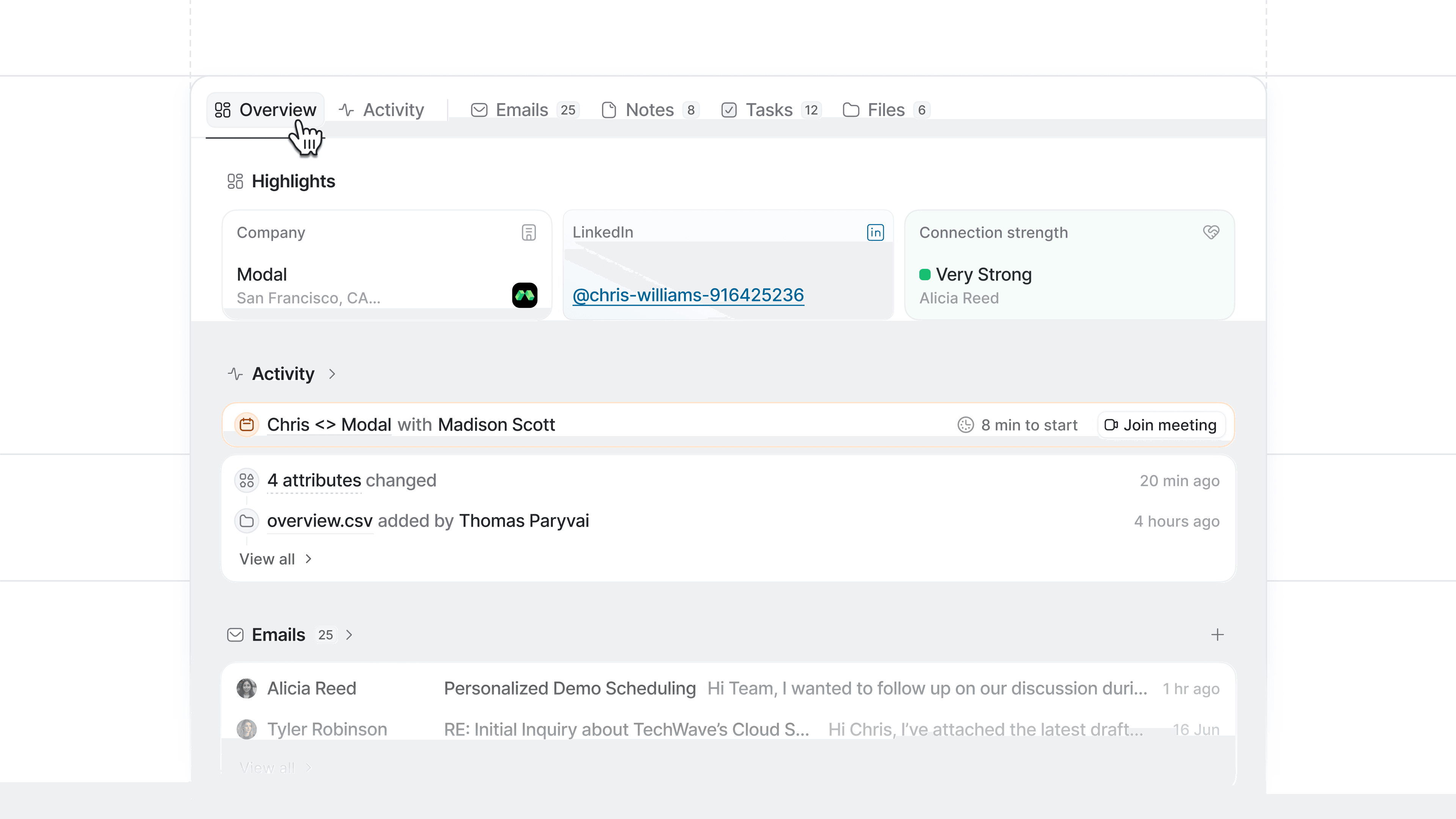This screenshot has height=819, width=1456.
Task: Click the folder icon beside overview.csv
Action: (x=246, y=521)
